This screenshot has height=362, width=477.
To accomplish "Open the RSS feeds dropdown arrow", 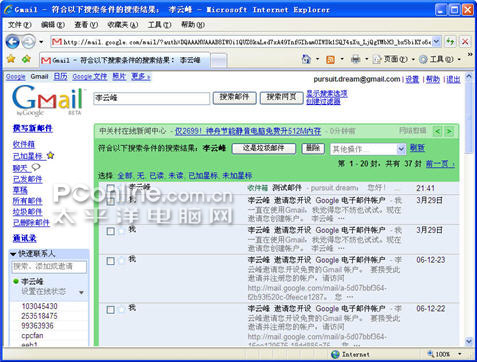I will [342, 59].
